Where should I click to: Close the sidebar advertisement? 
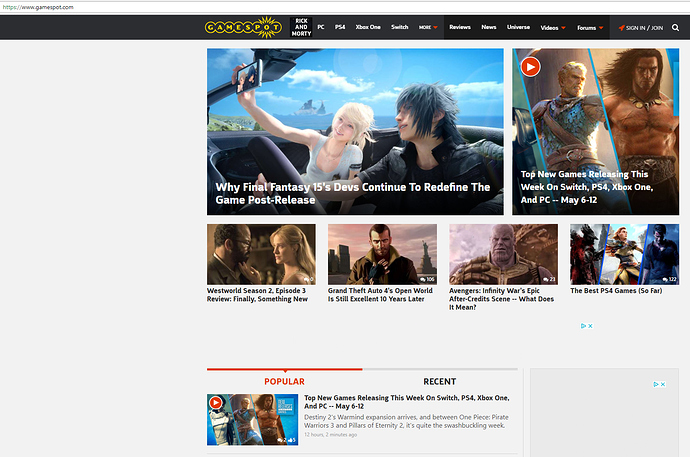pos(663,384)
